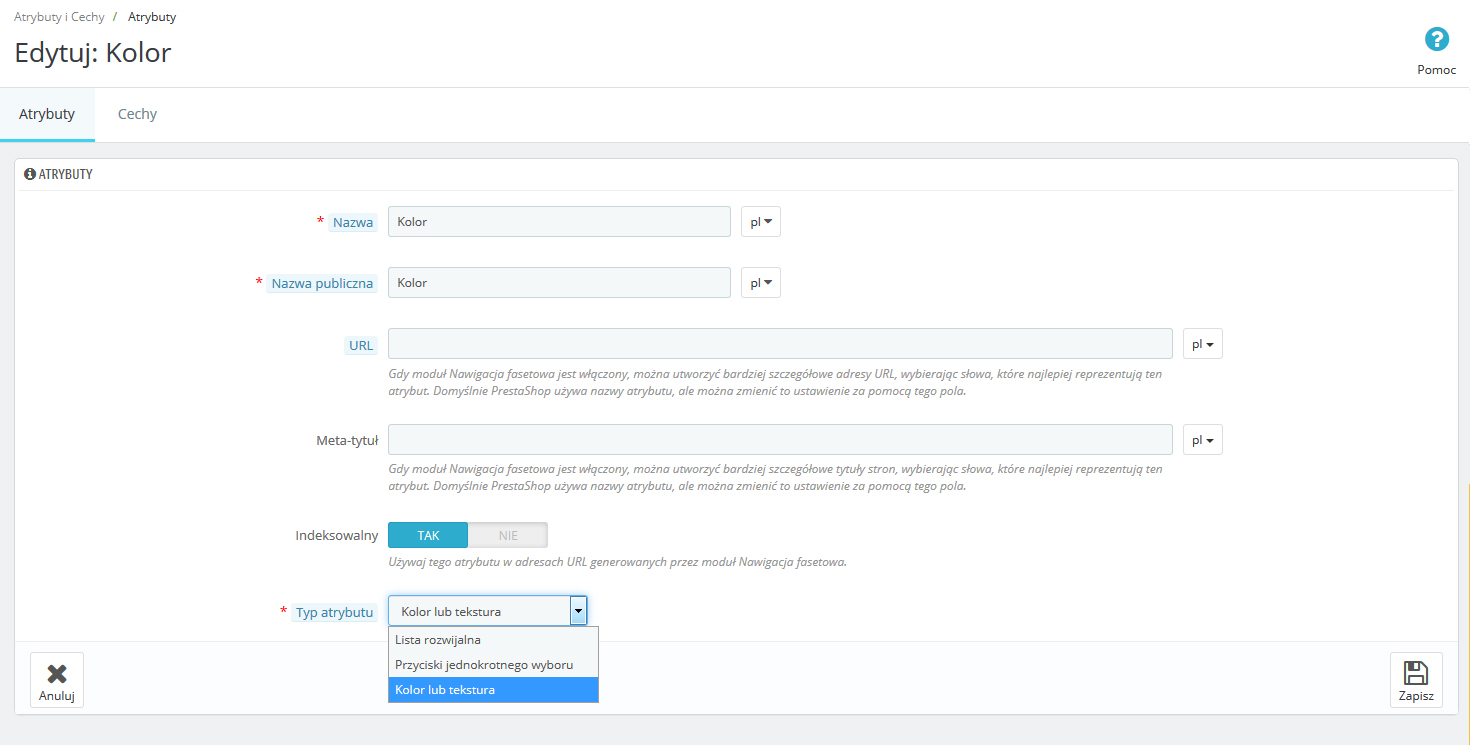Screen dimensions: 1470x745
Task: Open language dropdown next to Nazwa publiczna
Action: [761, 283]
